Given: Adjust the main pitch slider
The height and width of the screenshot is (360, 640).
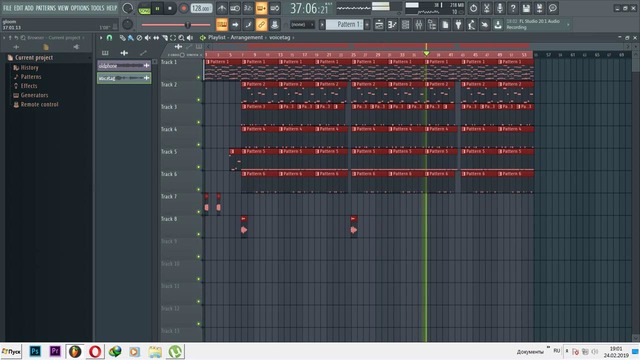Looking at the screenshot, I should pos(176,25).
